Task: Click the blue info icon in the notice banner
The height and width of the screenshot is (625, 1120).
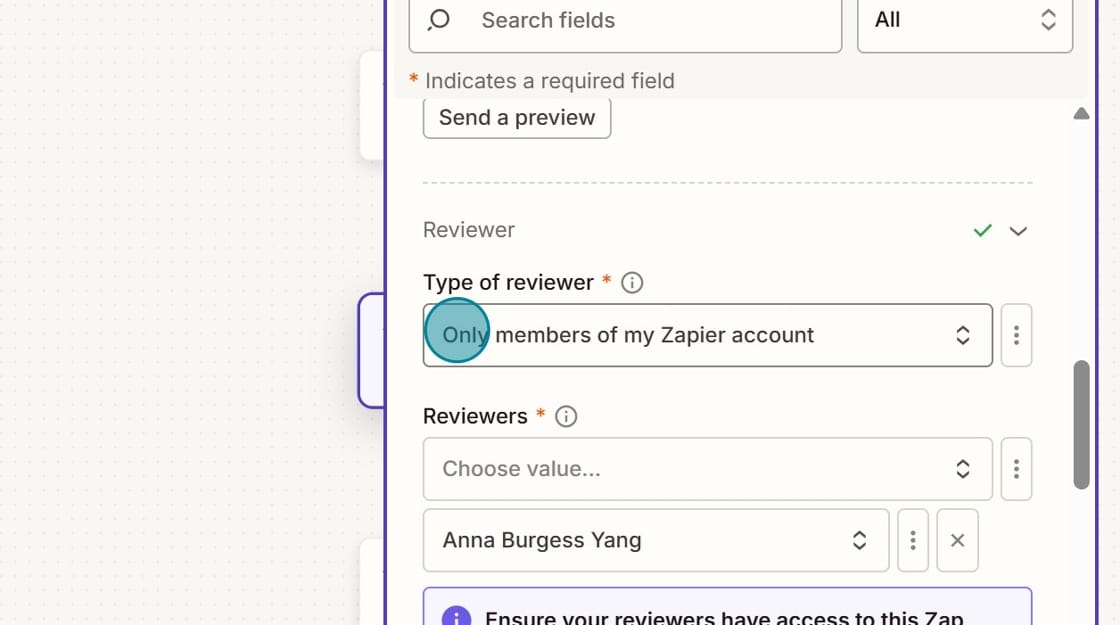Action: tap(456, 616)
